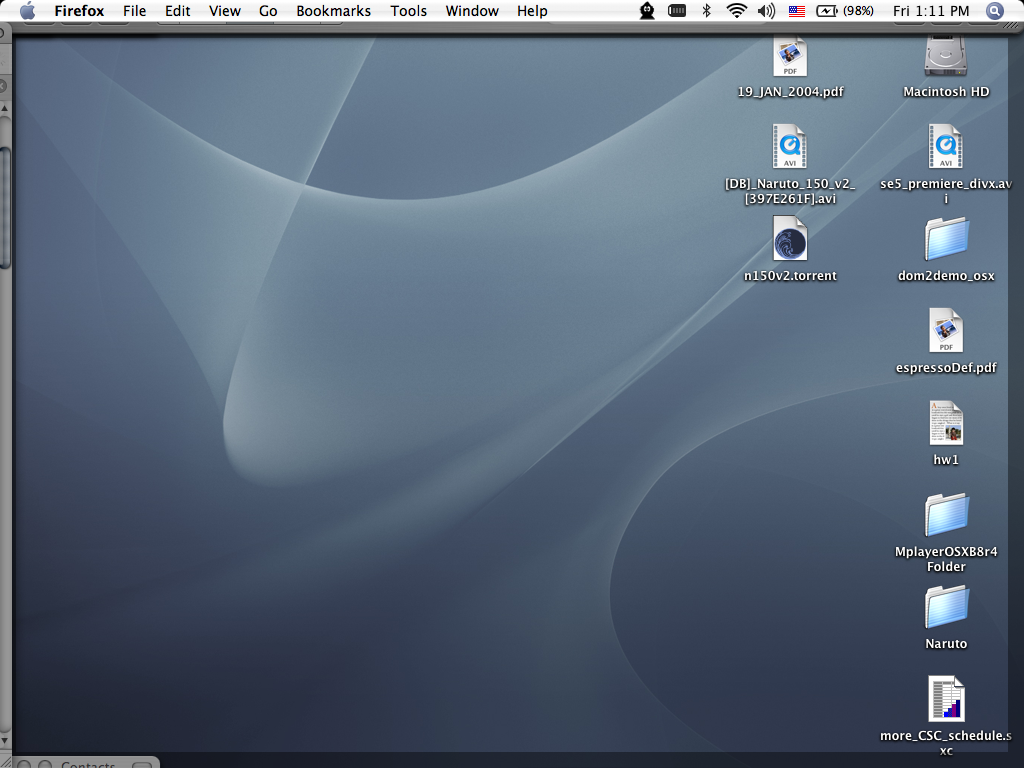Open the dom2demo_osx folder
The height and width of the screenshot is (768, 1024).
click(946, 240)
